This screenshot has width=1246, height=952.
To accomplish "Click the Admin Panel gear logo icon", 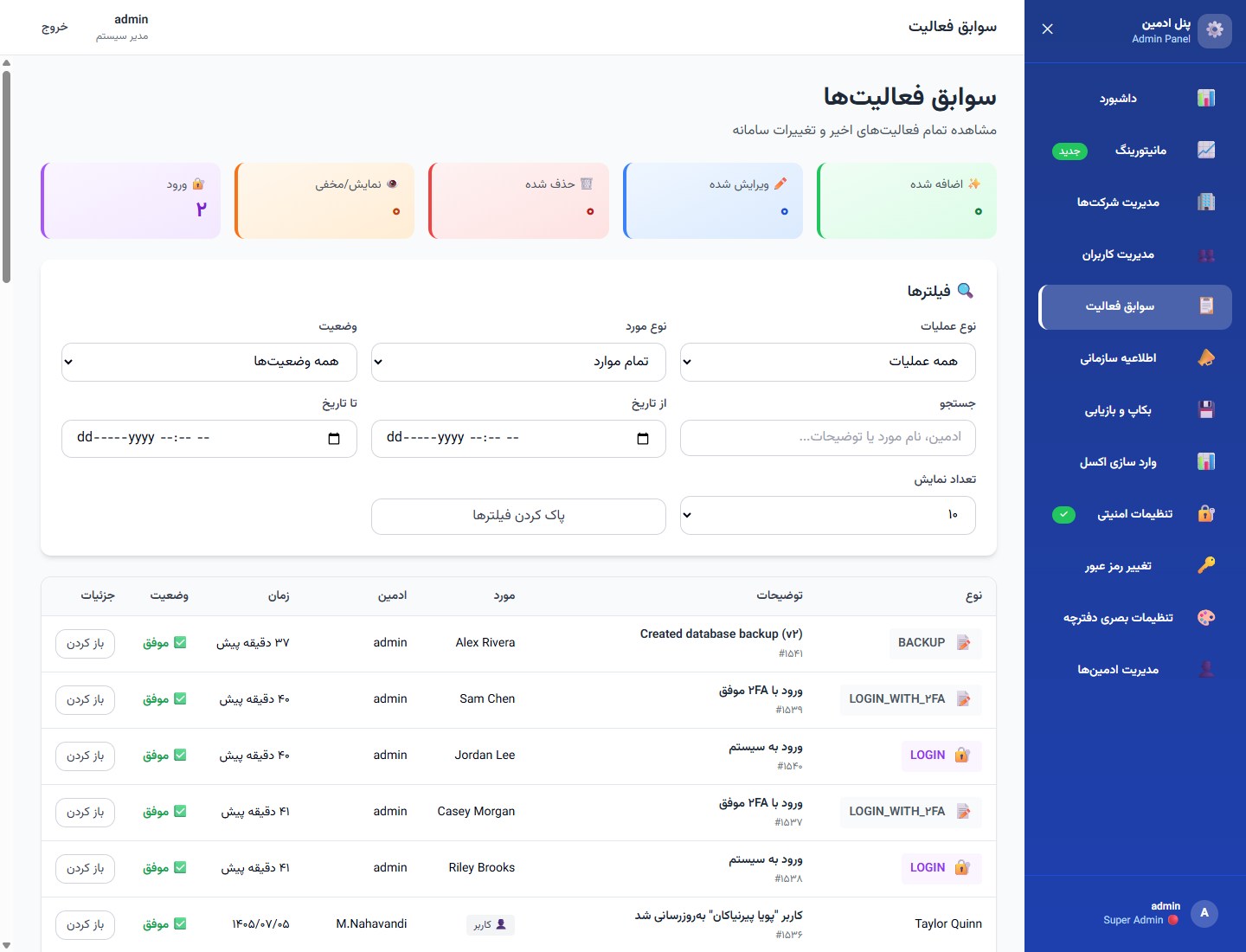I will click(1215, 30).
